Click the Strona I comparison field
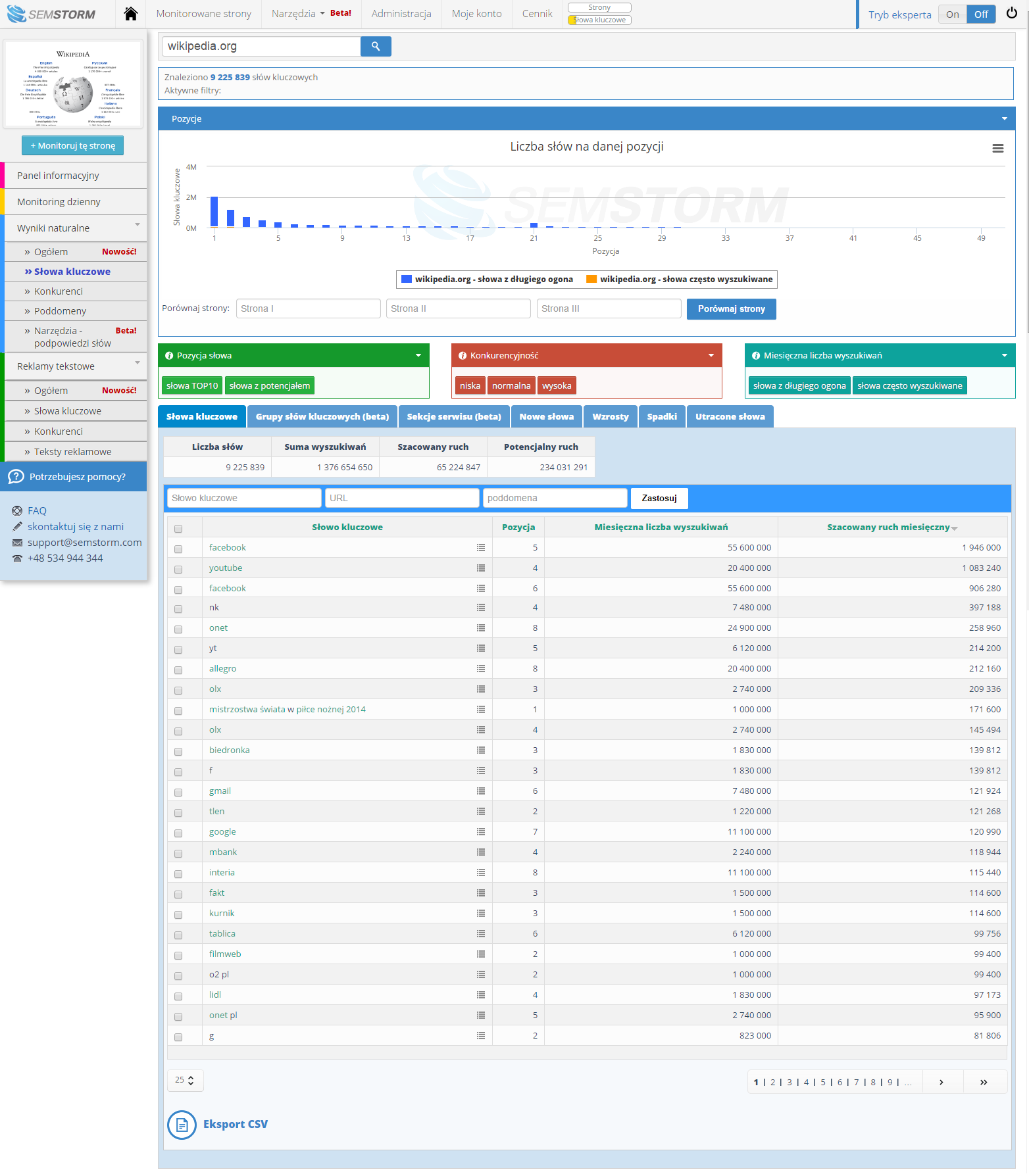The height and width of the screenshot is (1176, 1029). 309,309
